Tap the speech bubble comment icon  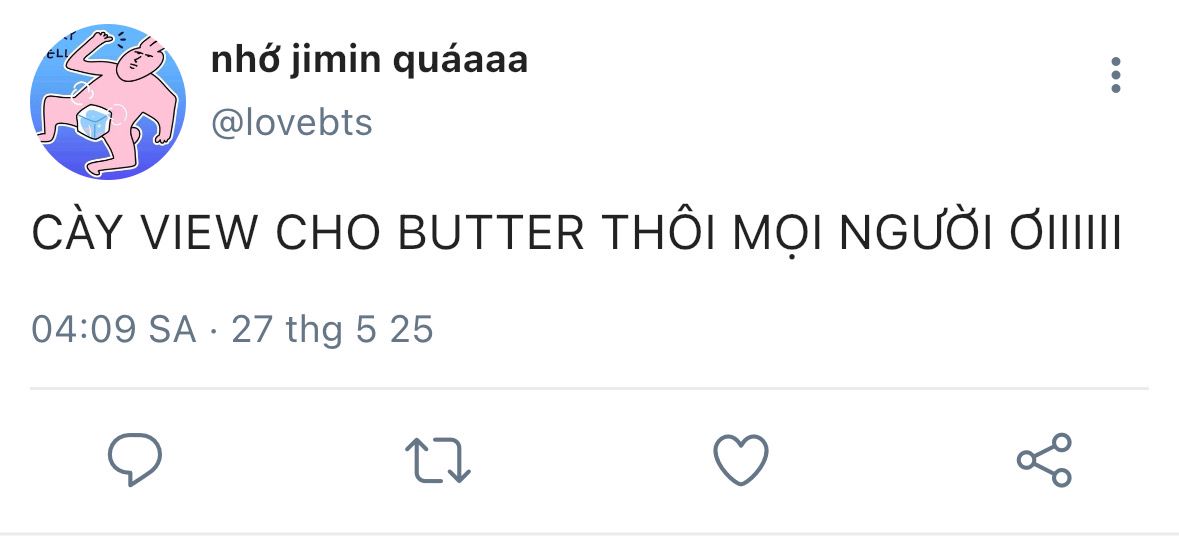click(x=135, y=460)
